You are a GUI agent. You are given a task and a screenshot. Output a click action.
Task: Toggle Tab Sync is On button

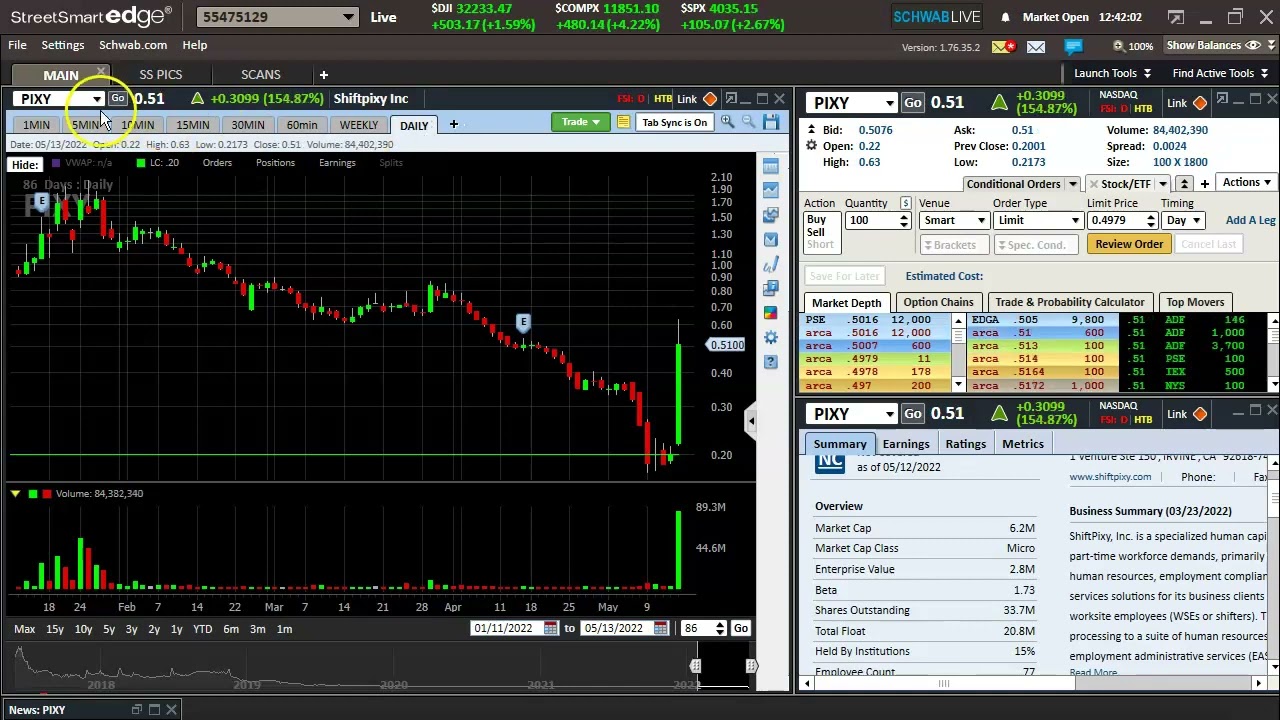click(675, 122)
